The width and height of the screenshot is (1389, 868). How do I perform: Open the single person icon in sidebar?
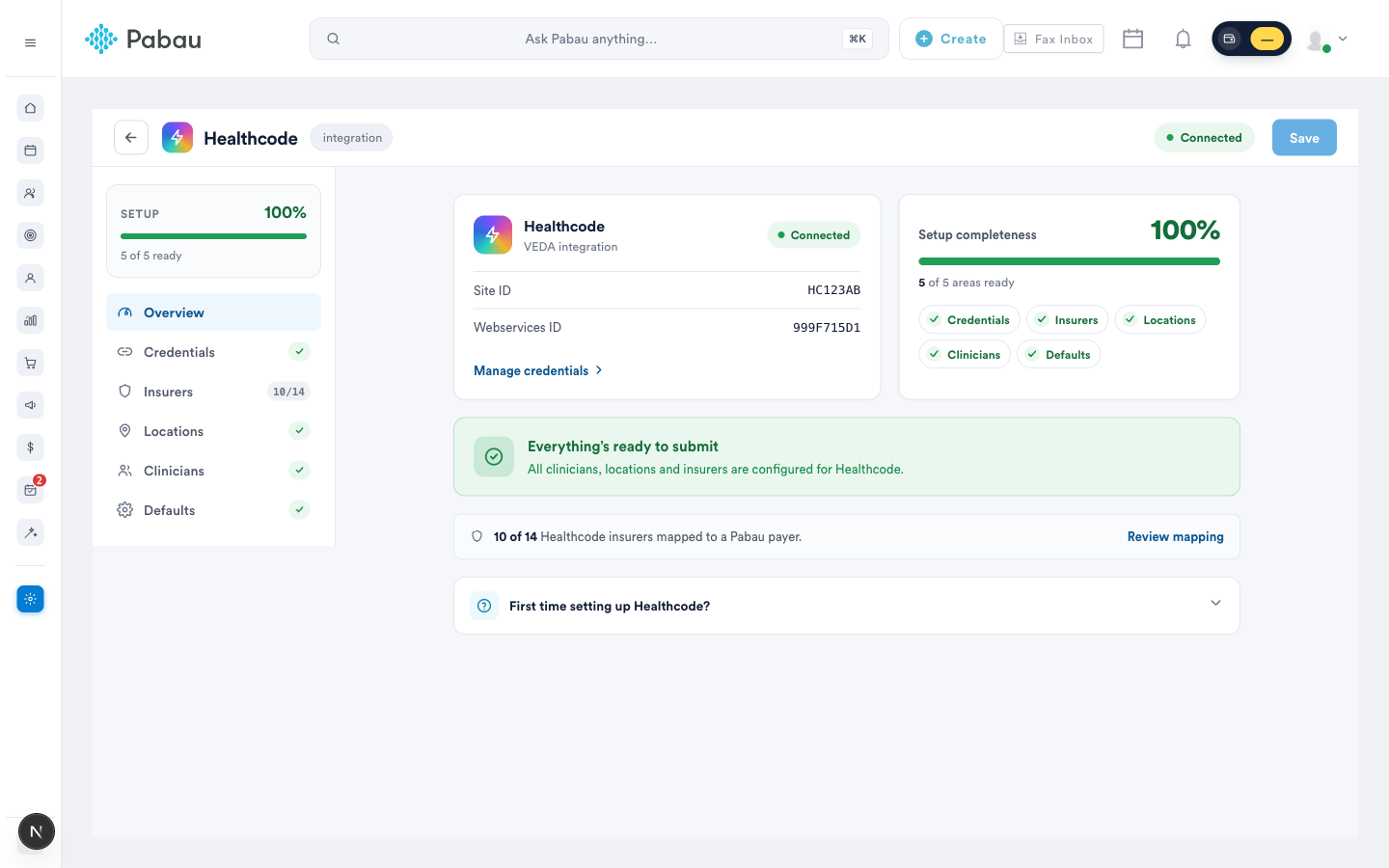(x=30, y=278)
